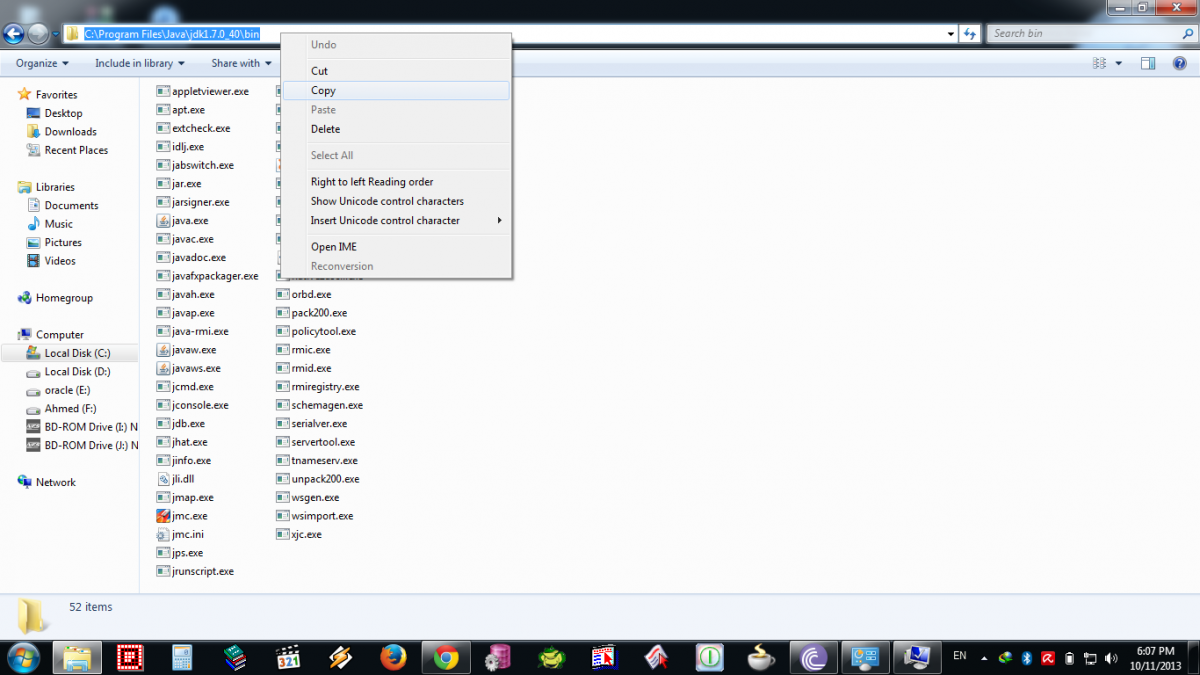
Task: Choose Cut in the context menu
Action: click(x=319, y=71)
